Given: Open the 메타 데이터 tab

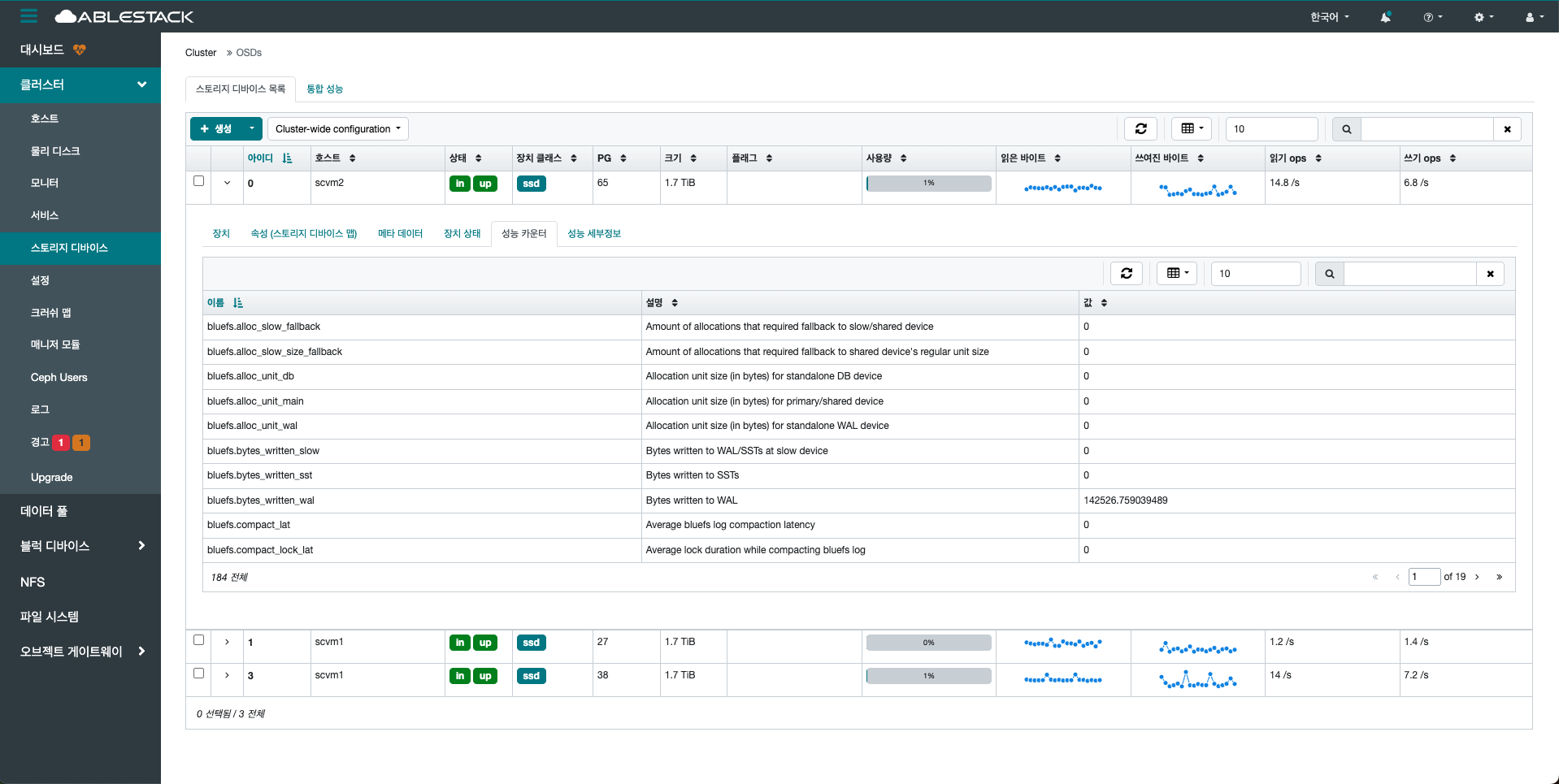Looking at the screenshot, I should point(400,234).
